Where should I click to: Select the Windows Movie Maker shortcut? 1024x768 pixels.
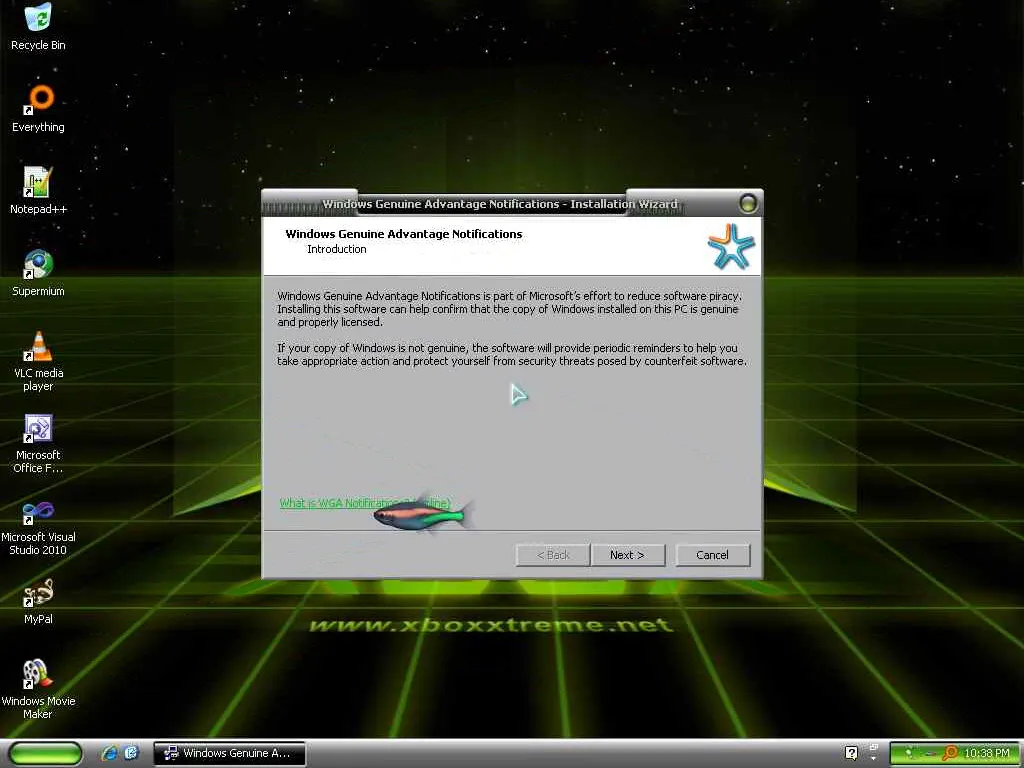pyautogui.click(x=39, y=689)
